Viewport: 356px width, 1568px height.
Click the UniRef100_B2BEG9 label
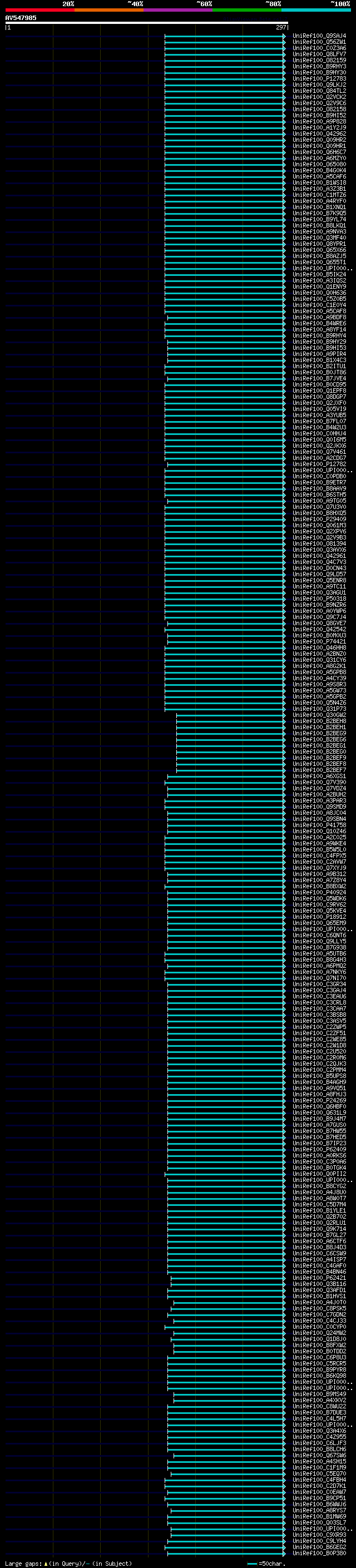coord(319,734)
